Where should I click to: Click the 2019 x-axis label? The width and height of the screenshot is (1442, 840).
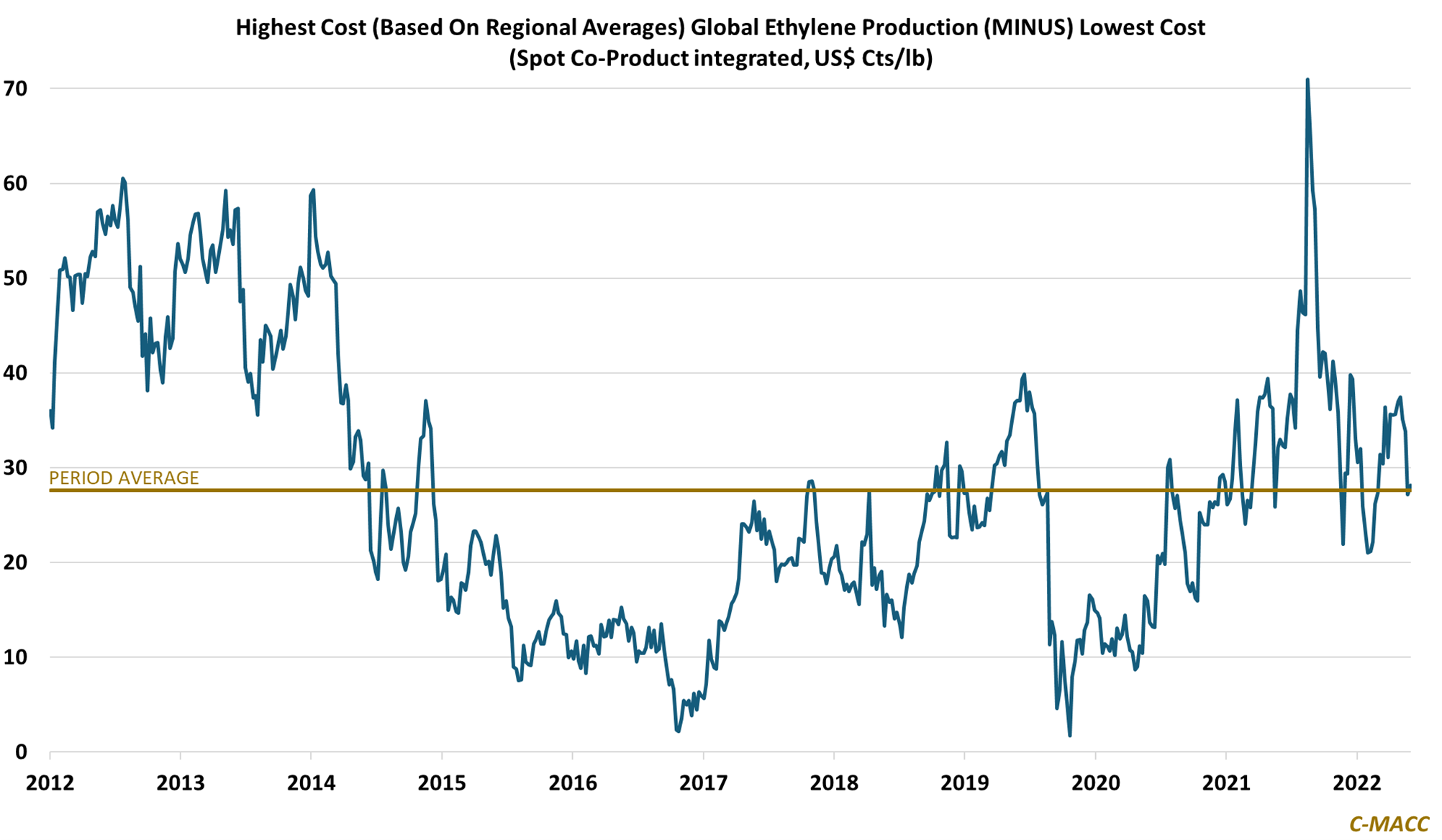pyautogui.click(x=964, y=782)
